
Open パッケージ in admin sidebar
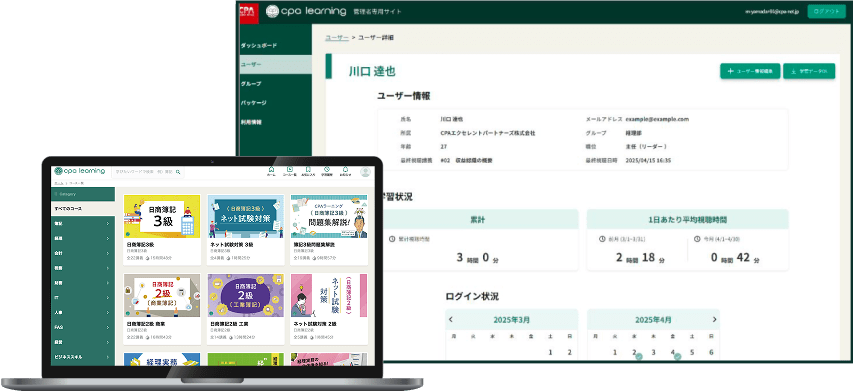click(275, 103)
